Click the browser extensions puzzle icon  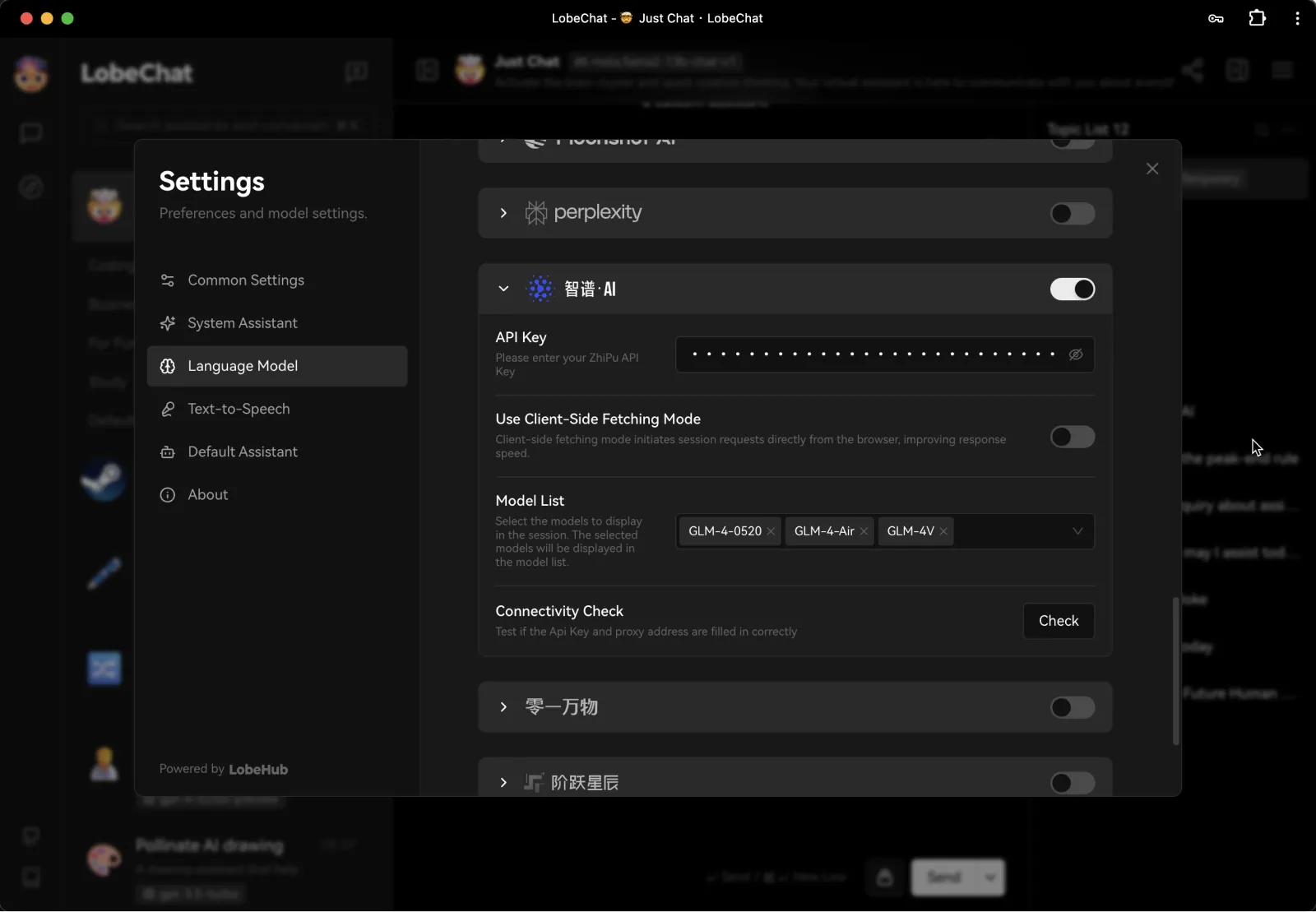[1257, 18]
